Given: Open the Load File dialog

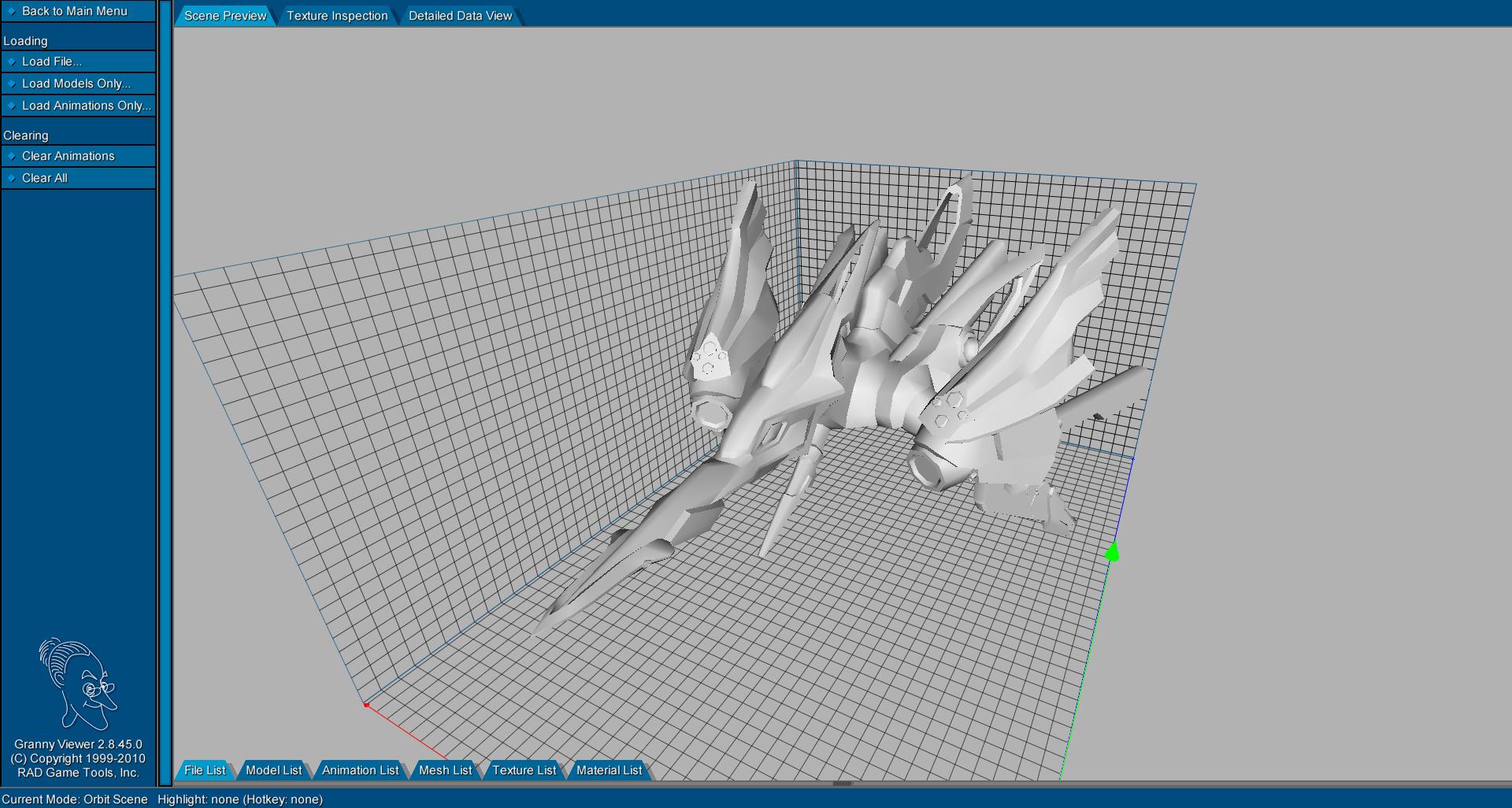Looking at the screenshot, I should (x=78, y=61).
